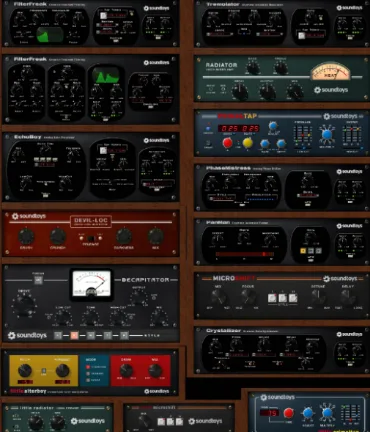Click the yellow knob on PrimalTap
The height and width of the screenshot is (432, 370).
248,143
